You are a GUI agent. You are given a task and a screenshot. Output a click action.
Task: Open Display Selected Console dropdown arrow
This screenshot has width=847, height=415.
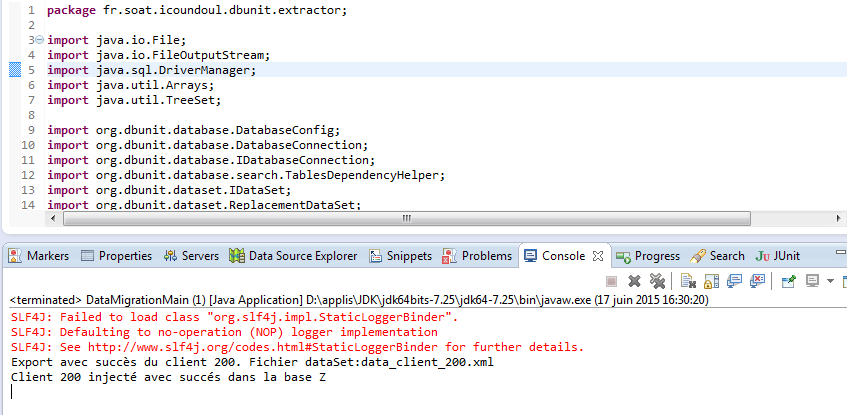[829, 281]
